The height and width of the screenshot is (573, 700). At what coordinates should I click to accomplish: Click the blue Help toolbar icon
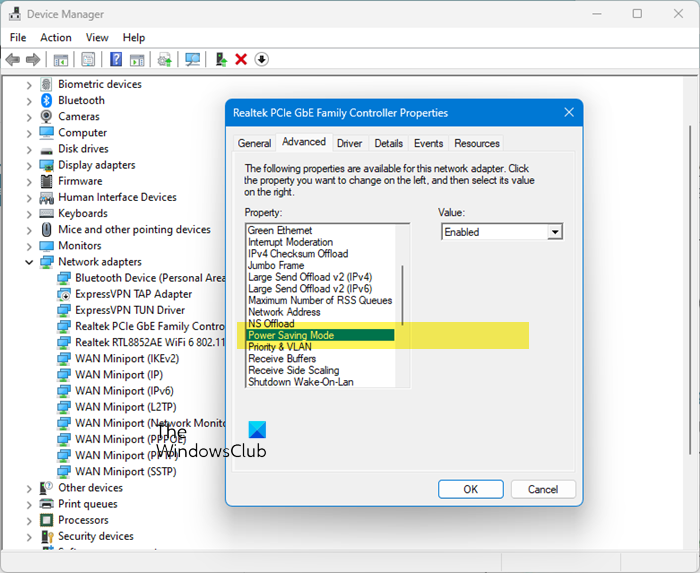point(116,60)
